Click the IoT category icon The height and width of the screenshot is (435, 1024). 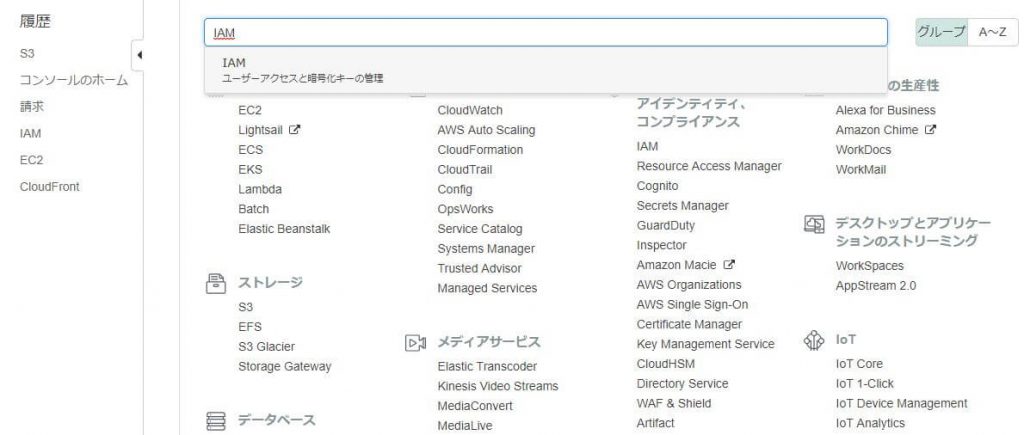814,340
